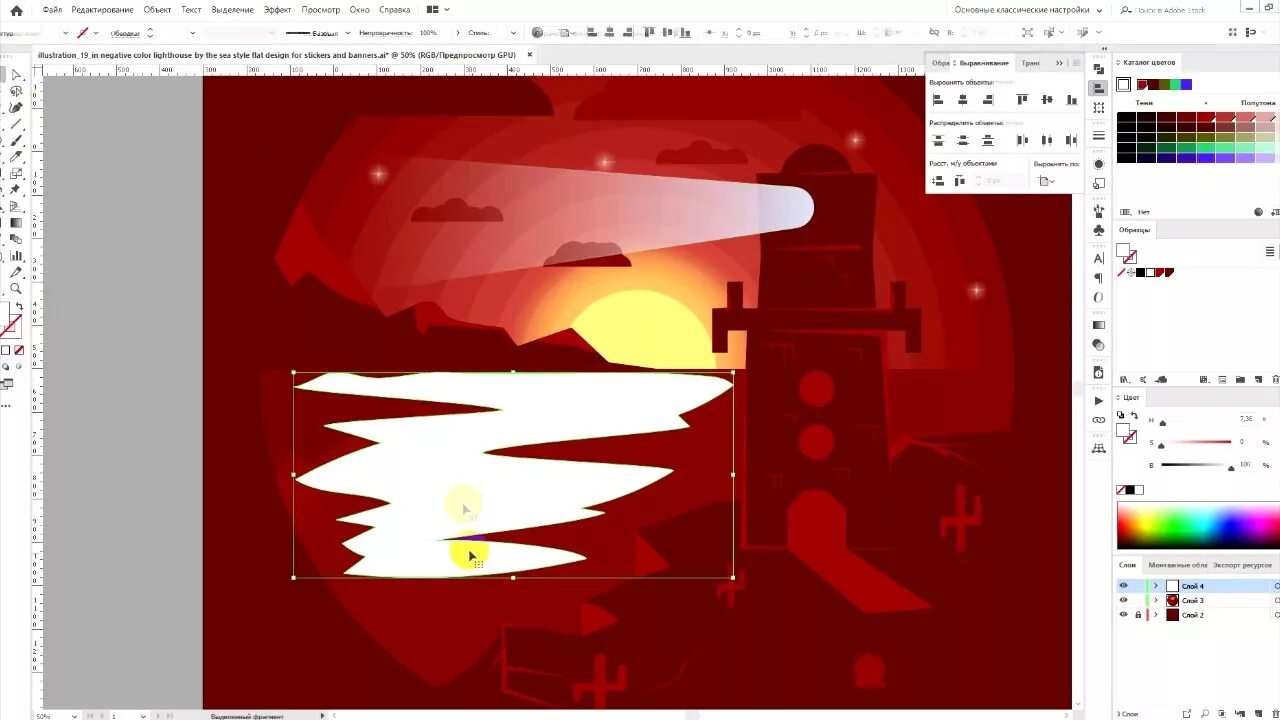Align objects to vertical center

[x=1047, y=100]
